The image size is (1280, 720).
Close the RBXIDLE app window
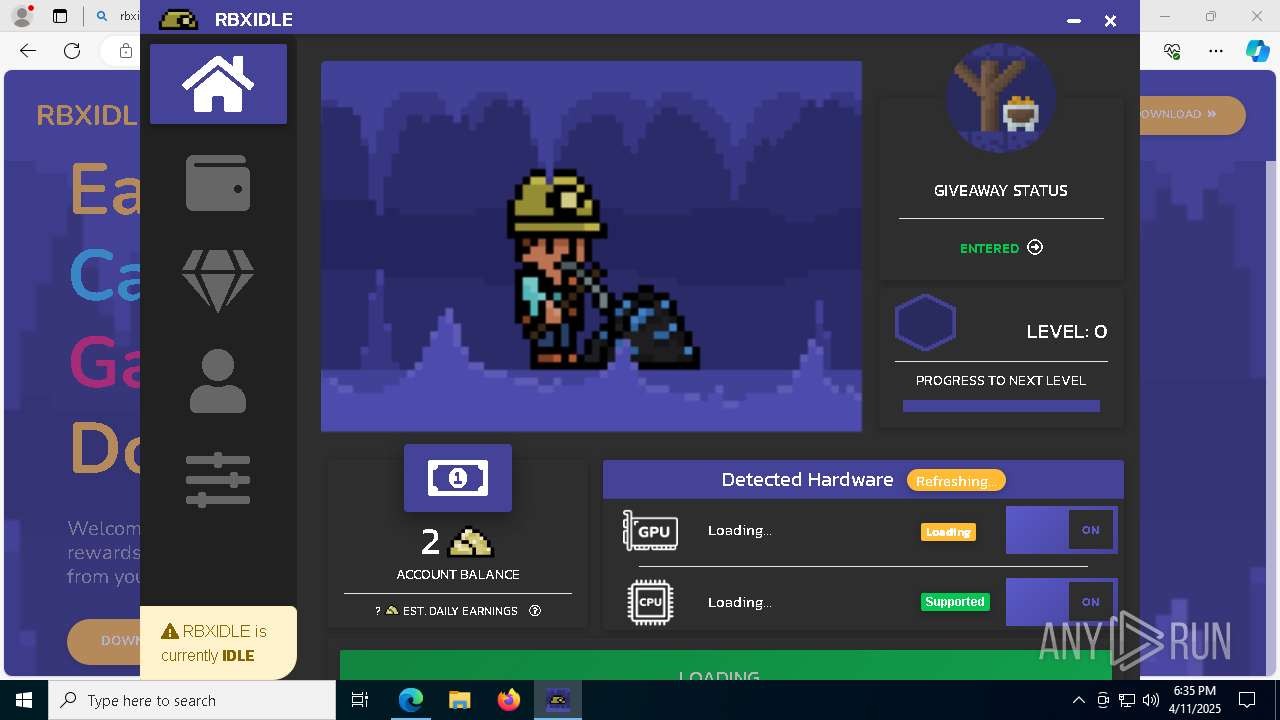[x=1110, y=21]
